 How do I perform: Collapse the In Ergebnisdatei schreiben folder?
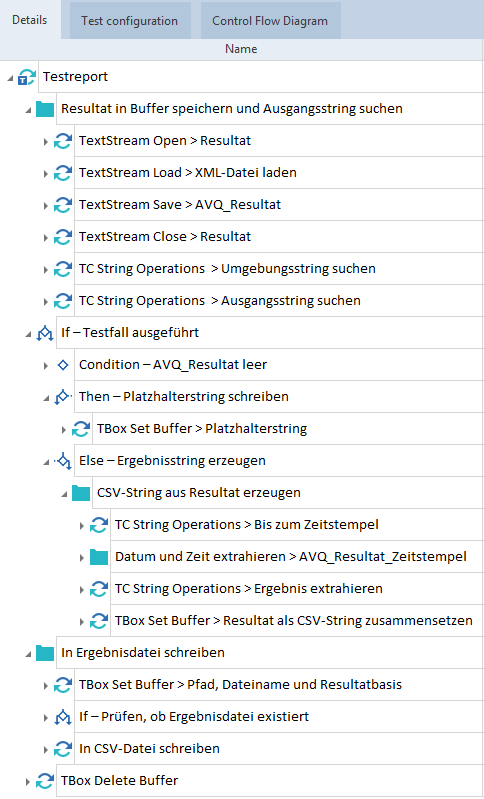click(x=28, y=654)
